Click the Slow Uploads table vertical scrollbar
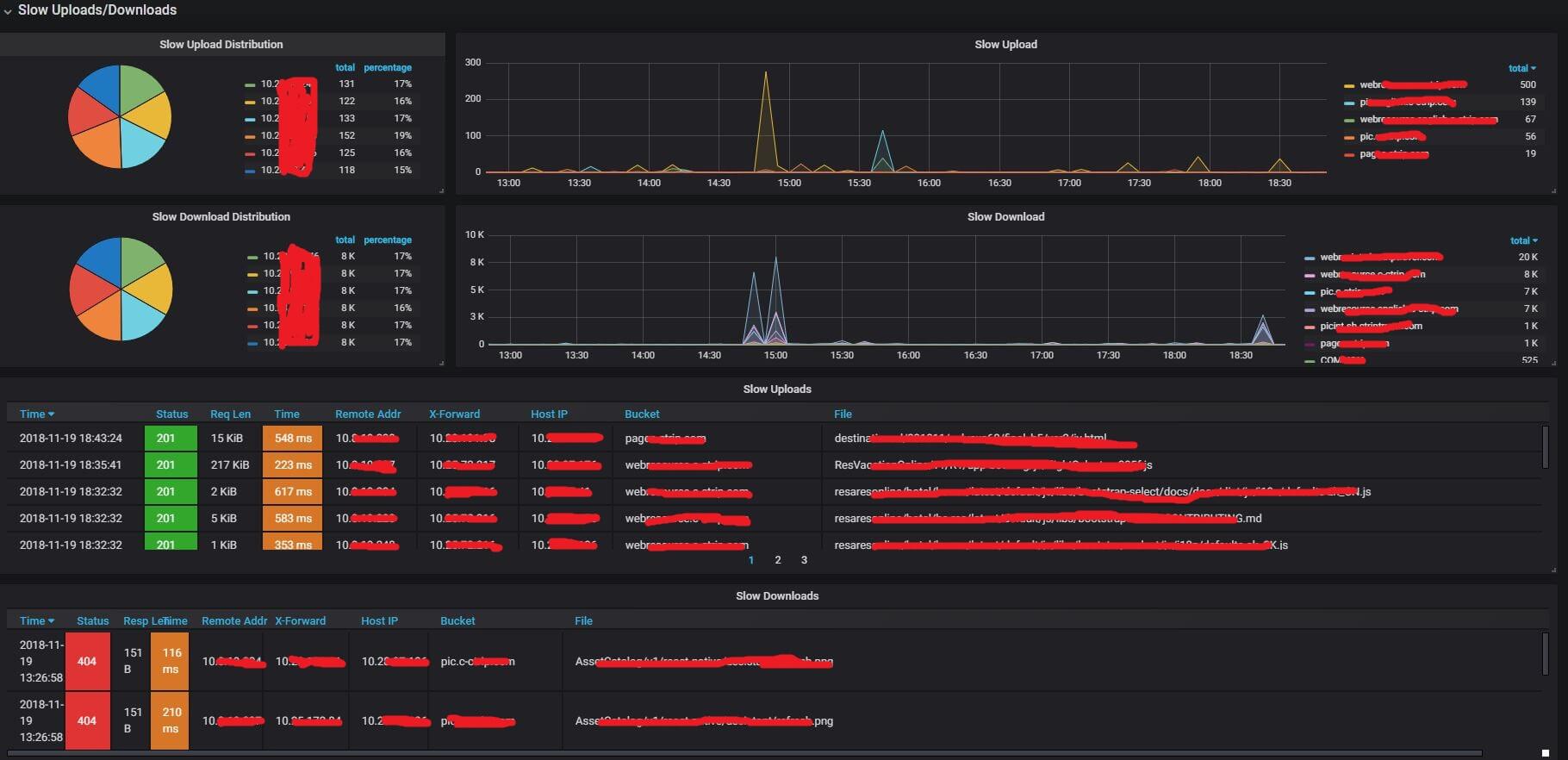 coord(1545,448)
